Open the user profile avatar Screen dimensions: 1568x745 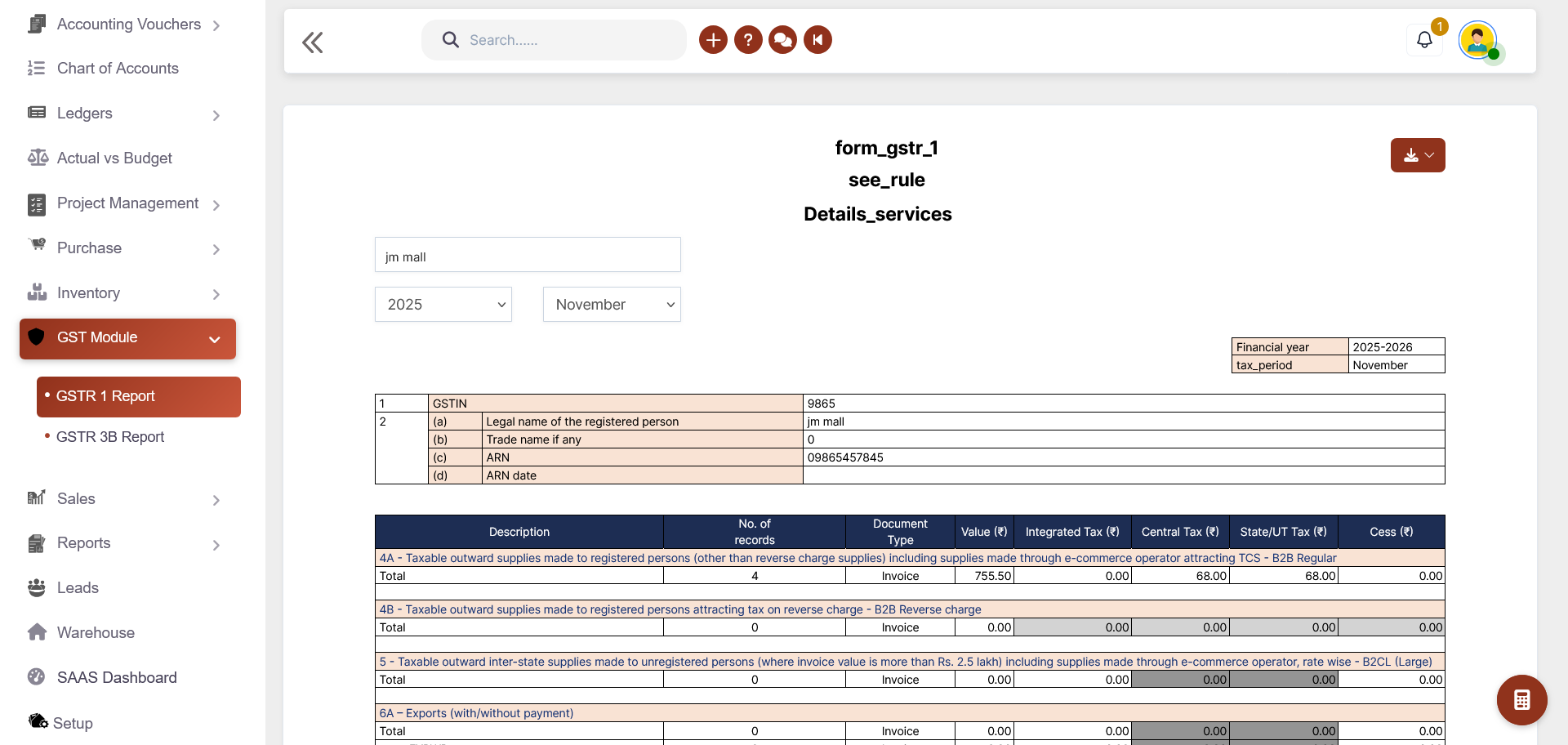coord(1477,40)
